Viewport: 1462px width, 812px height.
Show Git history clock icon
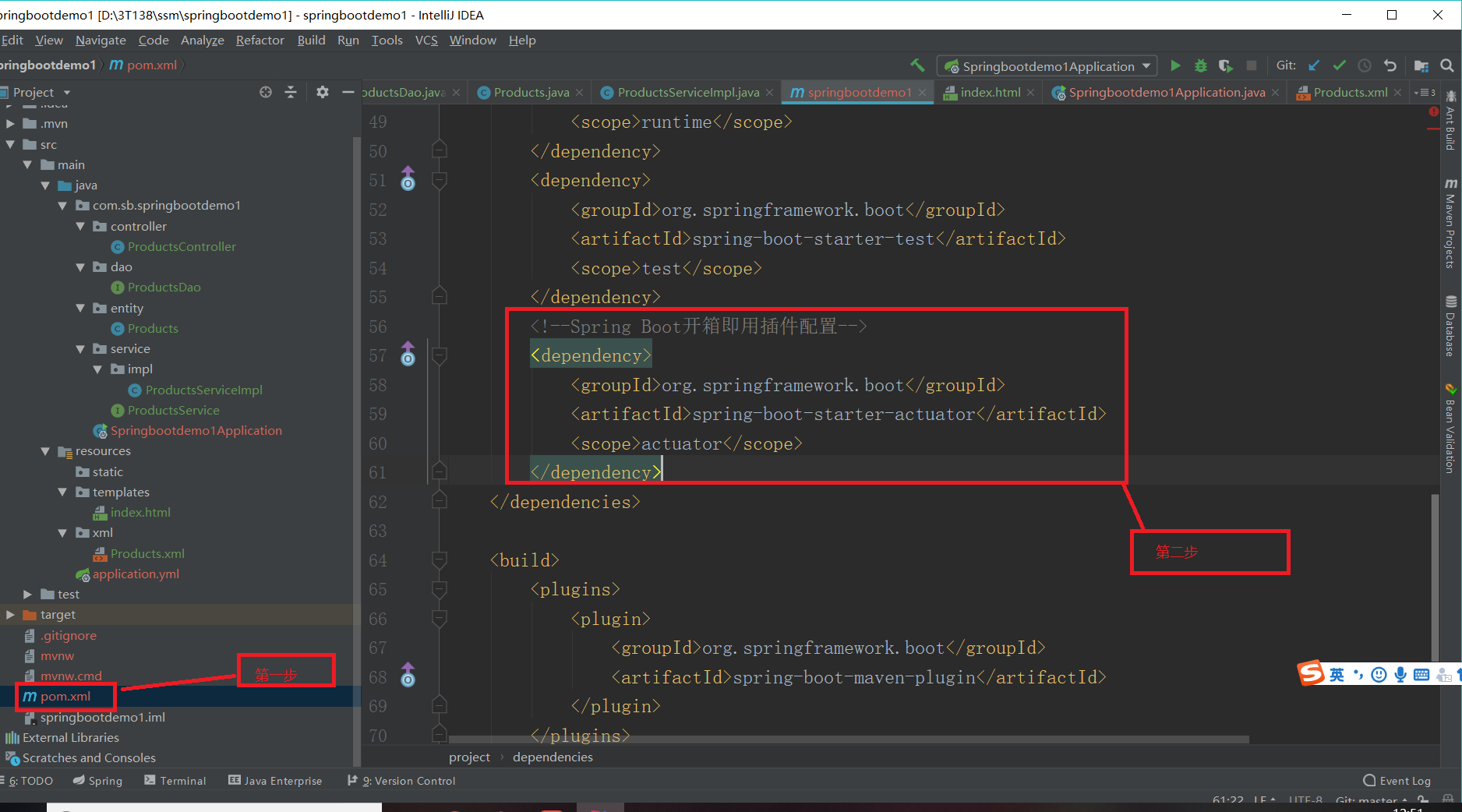tap(1365, 65)
